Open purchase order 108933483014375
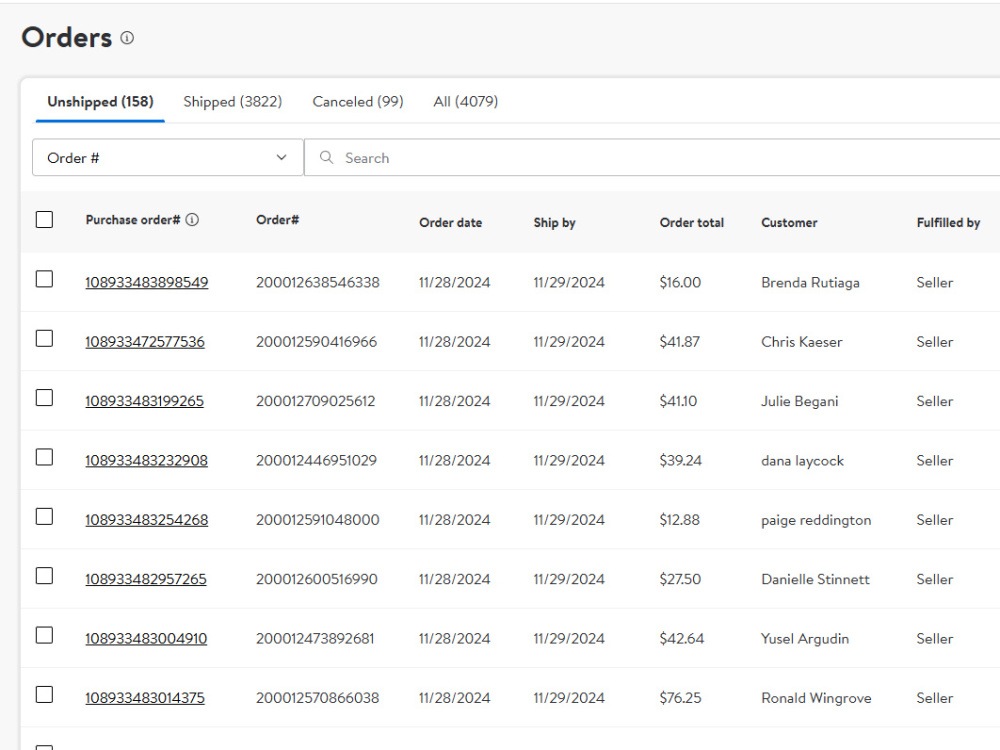1000x750 pixels. [x=145, y=698]
